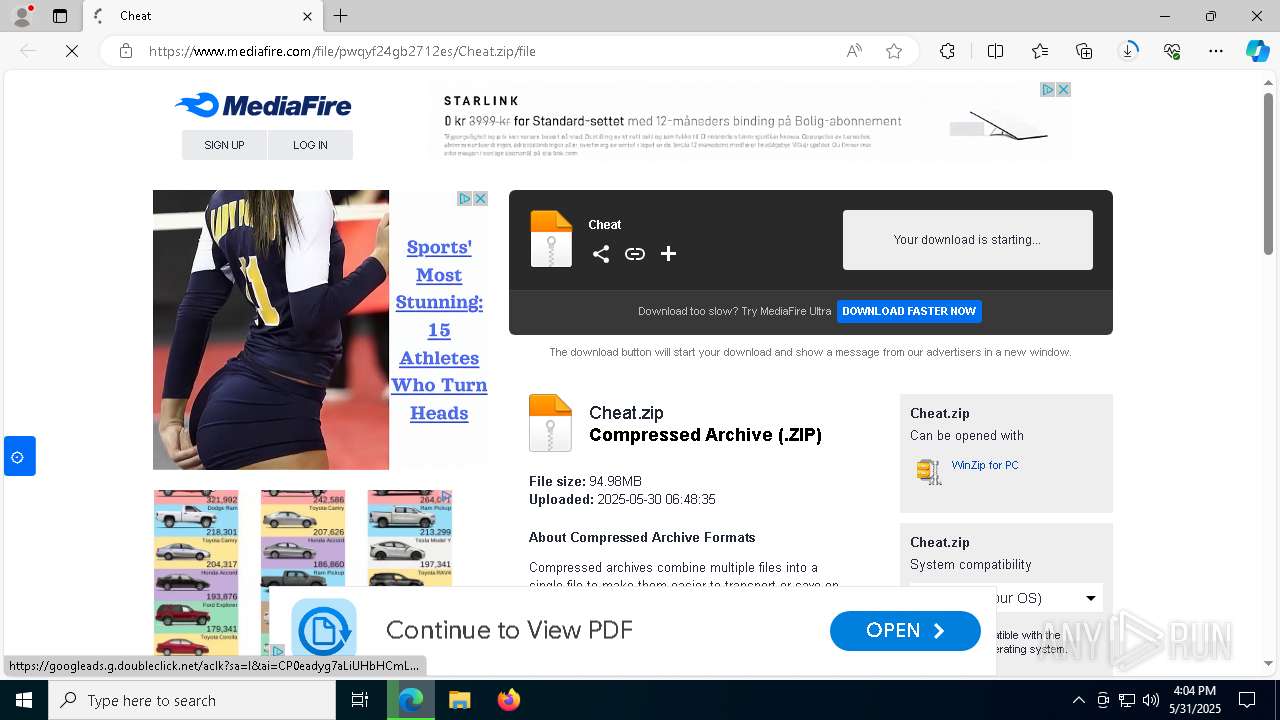Click the taskbar search box

(x=192, y=700)
